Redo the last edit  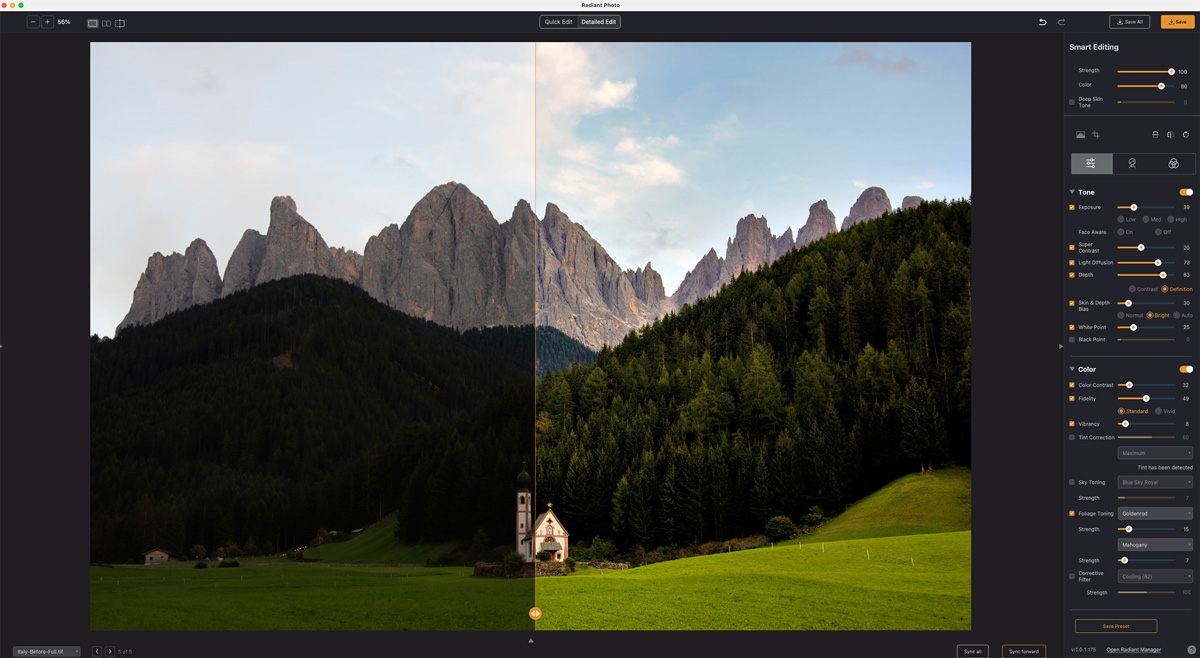pos(1061,22)
